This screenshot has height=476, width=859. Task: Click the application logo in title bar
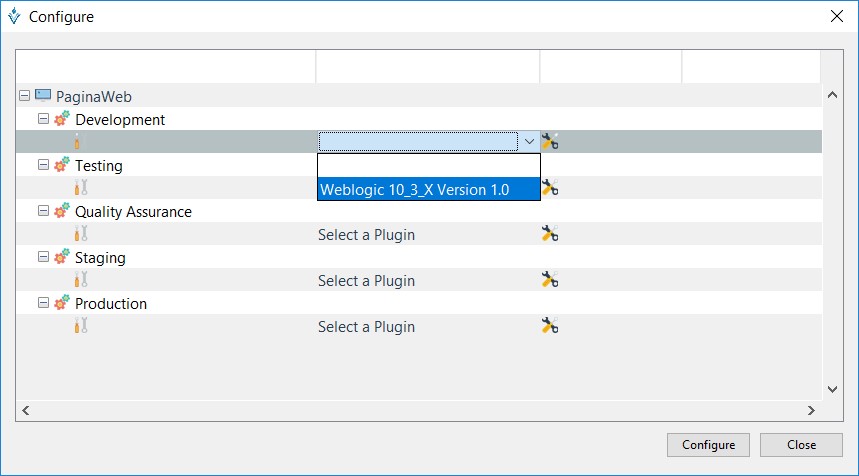click(14, 16)
